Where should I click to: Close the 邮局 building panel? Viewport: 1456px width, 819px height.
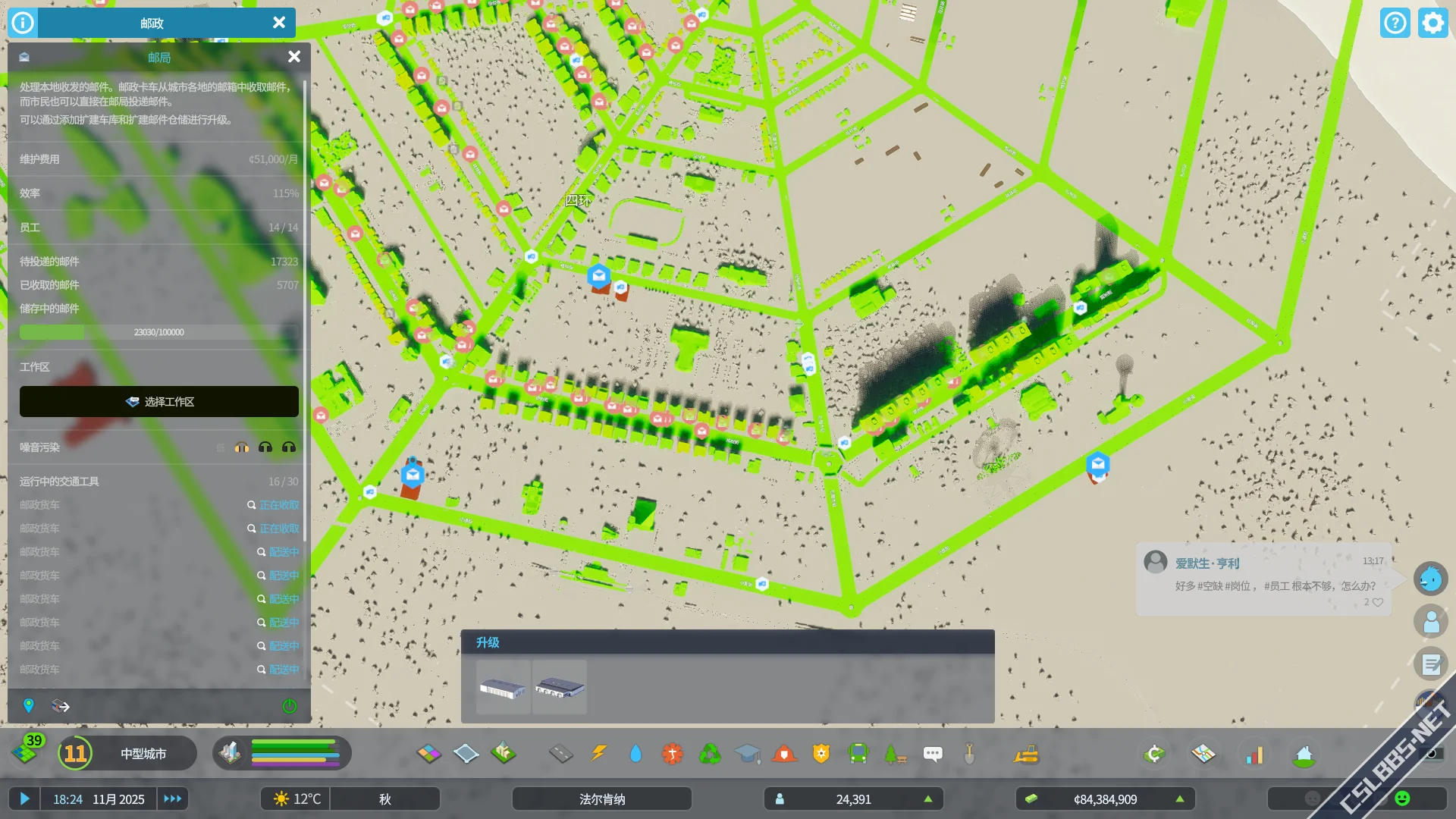coord(294,57)
